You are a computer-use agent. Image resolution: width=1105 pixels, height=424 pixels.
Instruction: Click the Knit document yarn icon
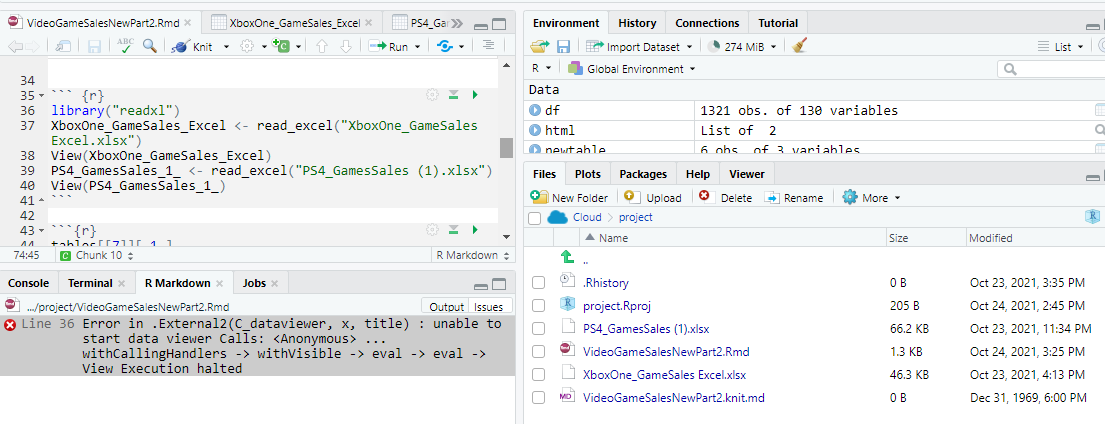181,46
